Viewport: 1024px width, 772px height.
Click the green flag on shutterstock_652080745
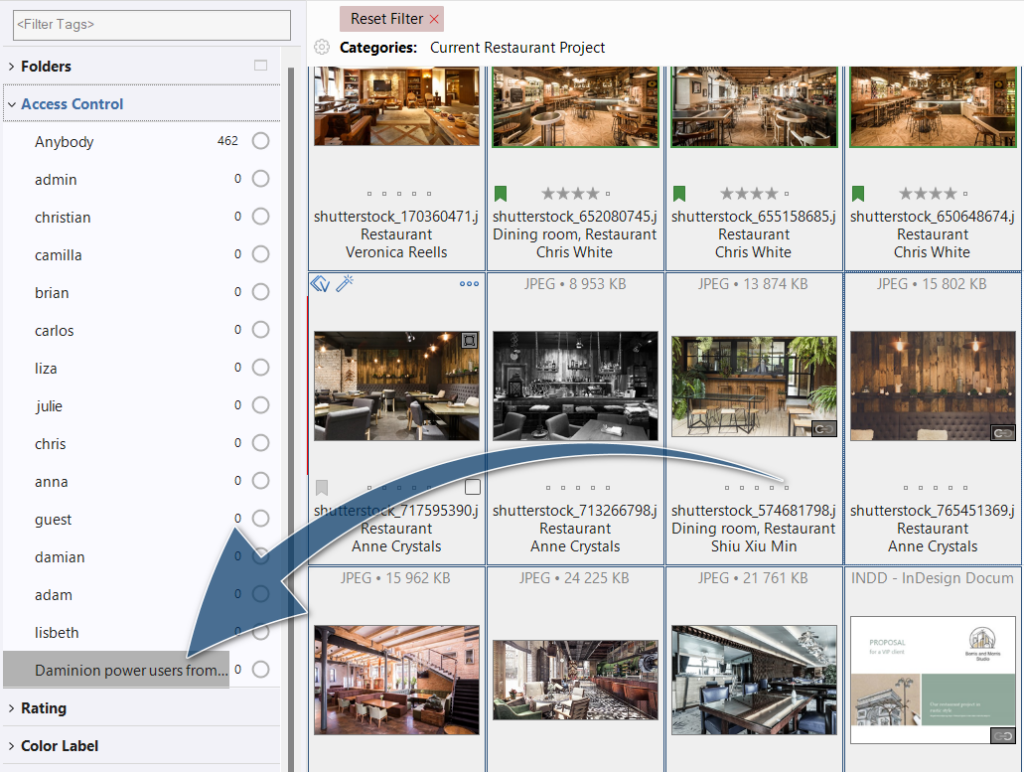click(x=500, y=193)
